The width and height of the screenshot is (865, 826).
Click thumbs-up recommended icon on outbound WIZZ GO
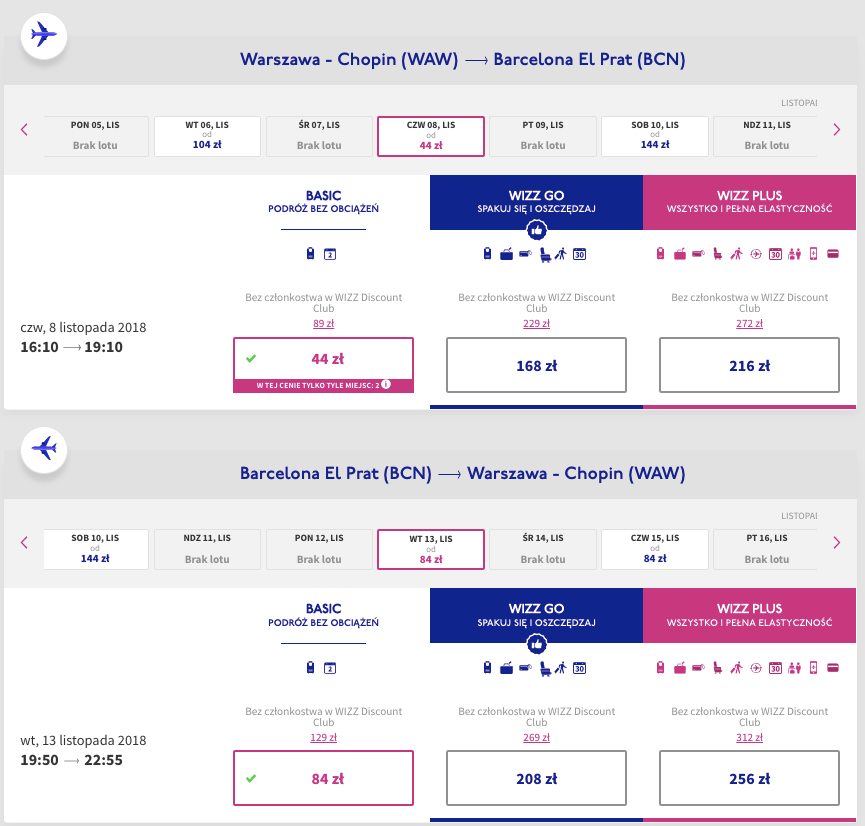point(536,230)
